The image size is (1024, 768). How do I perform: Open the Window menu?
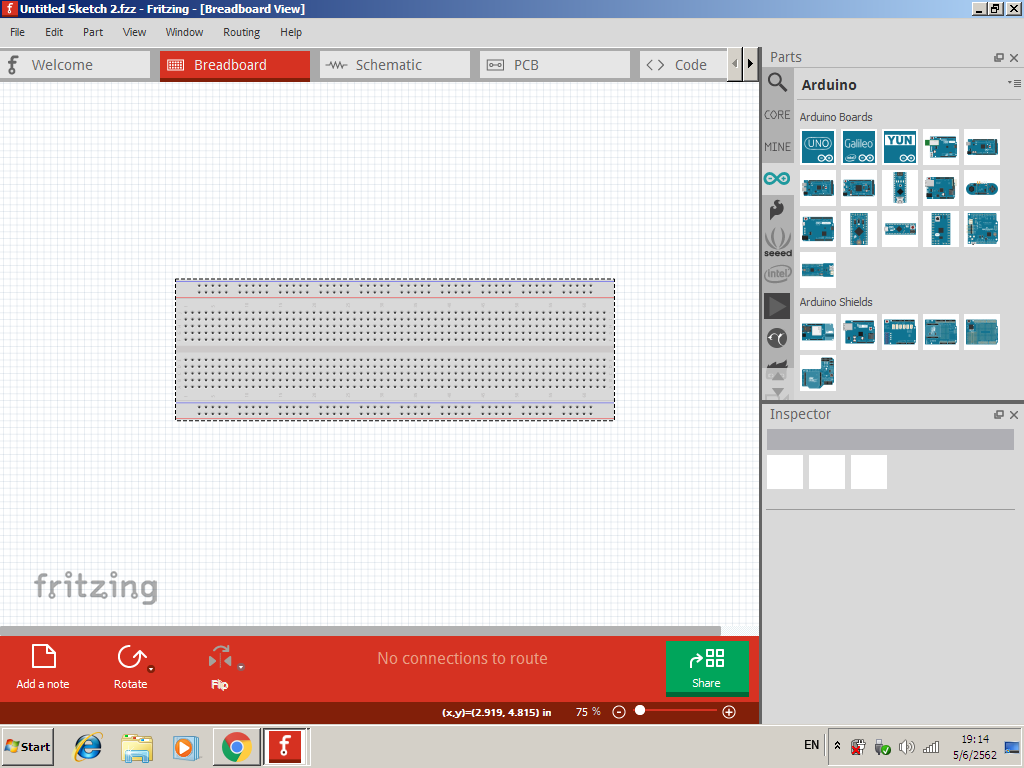tap(184, 32)
